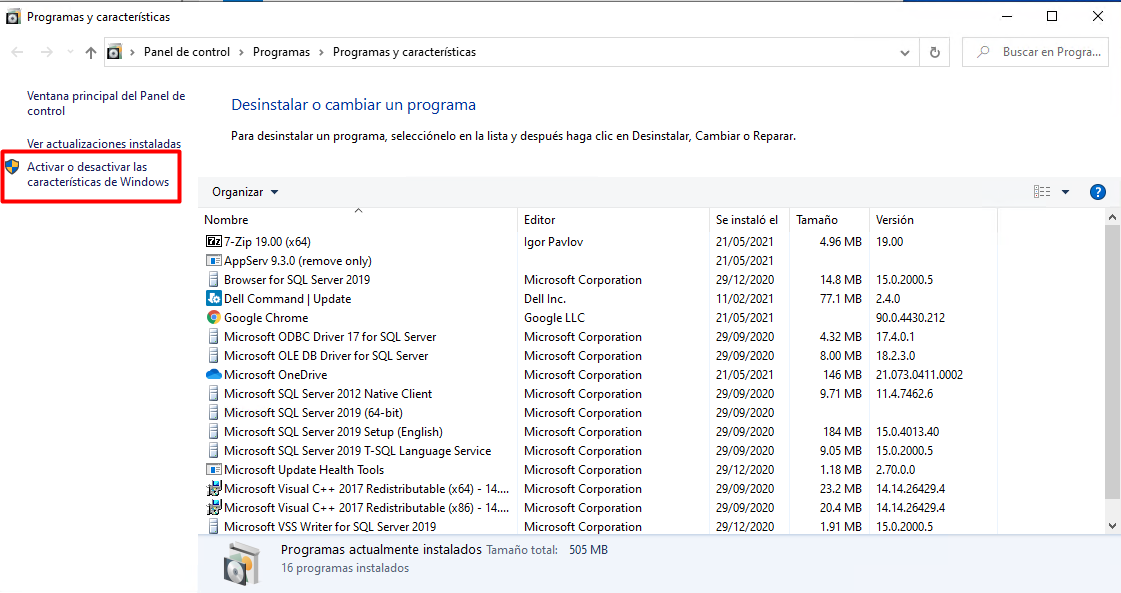Sort by Se instaló el column
This screenshot has height=593, width=1121.
pyautogui.click(x=746, y=220)
